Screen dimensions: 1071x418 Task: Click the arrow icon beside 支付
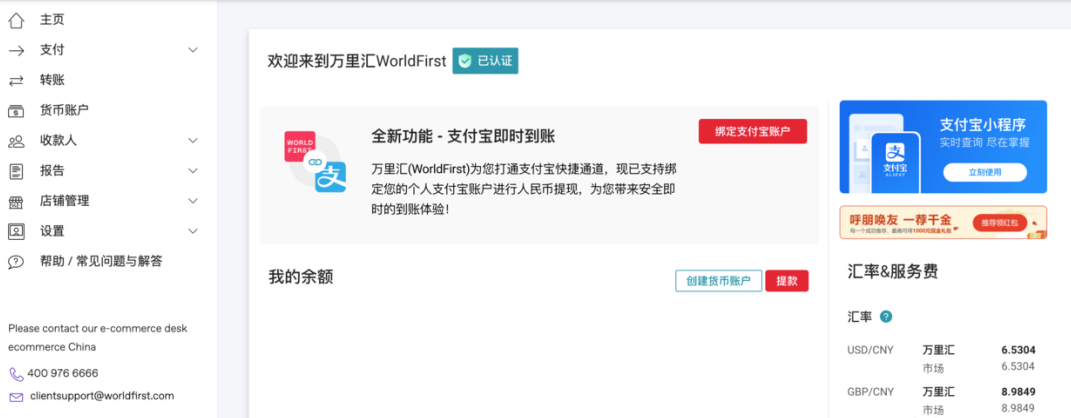[16, 50]
